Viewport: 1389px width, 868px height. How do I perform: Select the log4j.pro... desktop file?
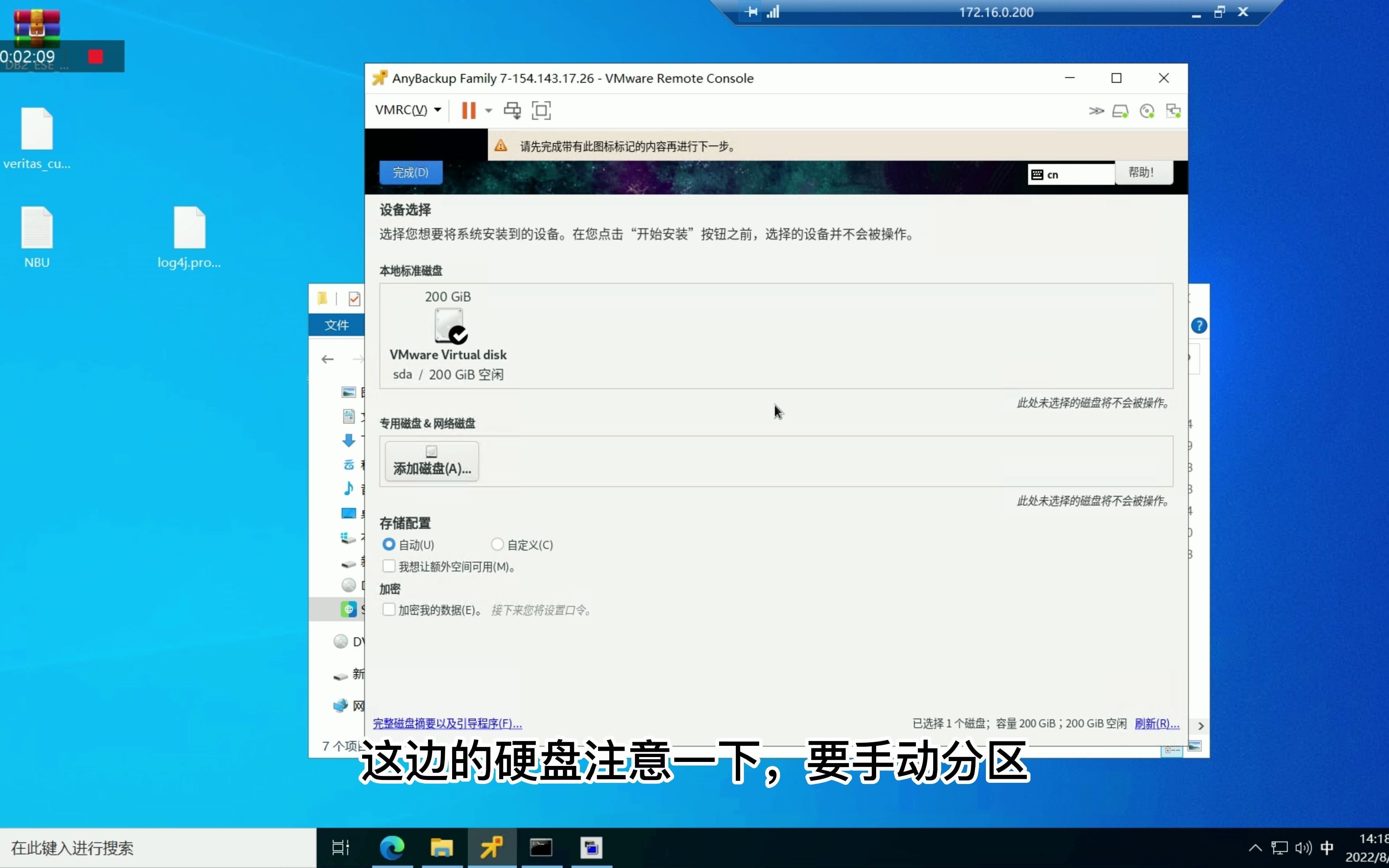189,237
